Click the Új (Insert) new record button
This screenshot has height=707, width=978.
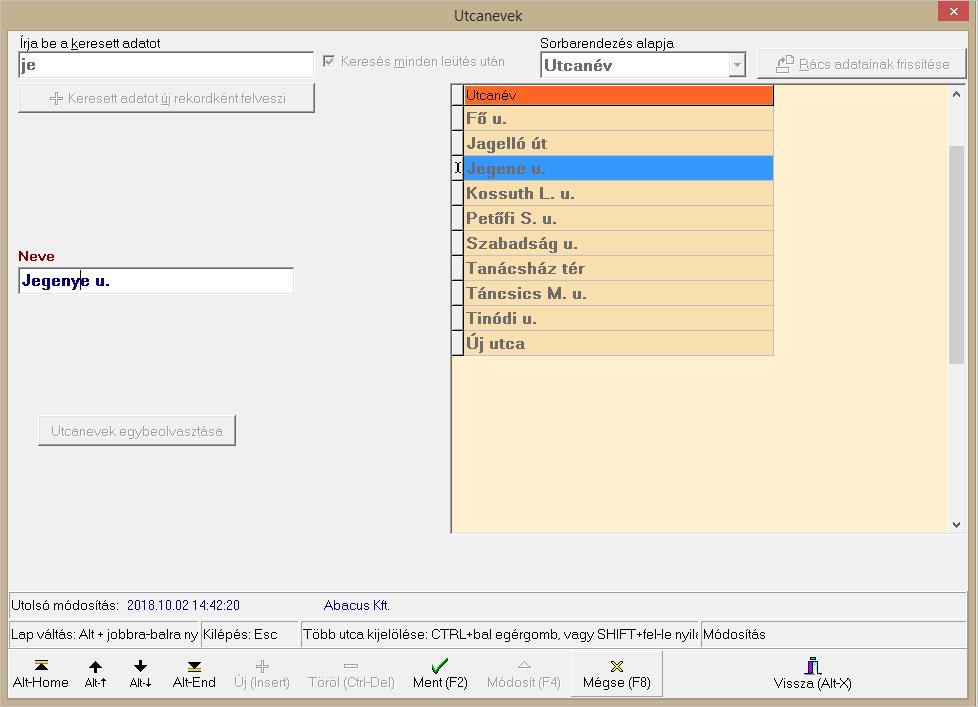coord(262,674)
